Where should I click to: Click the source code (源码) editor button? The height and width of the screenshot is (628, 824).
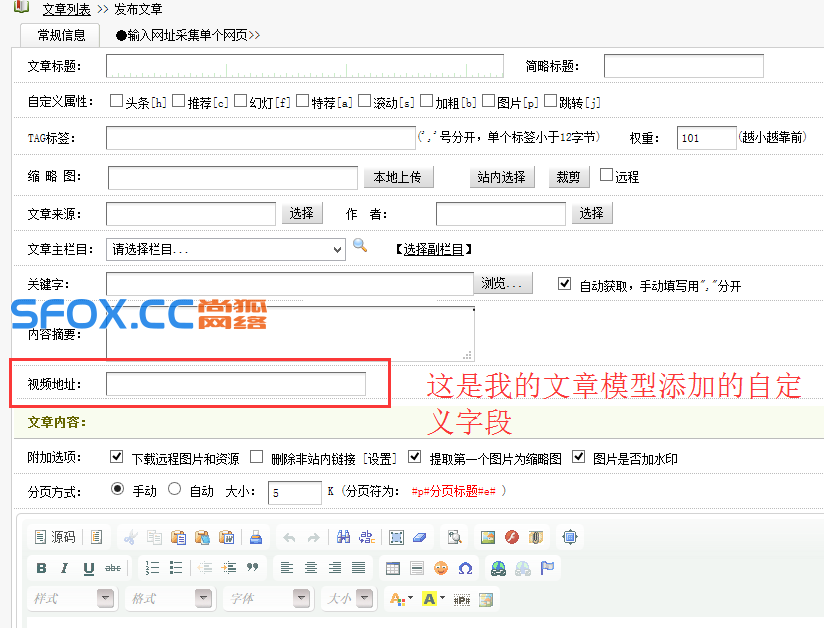[x=55, y=537]
